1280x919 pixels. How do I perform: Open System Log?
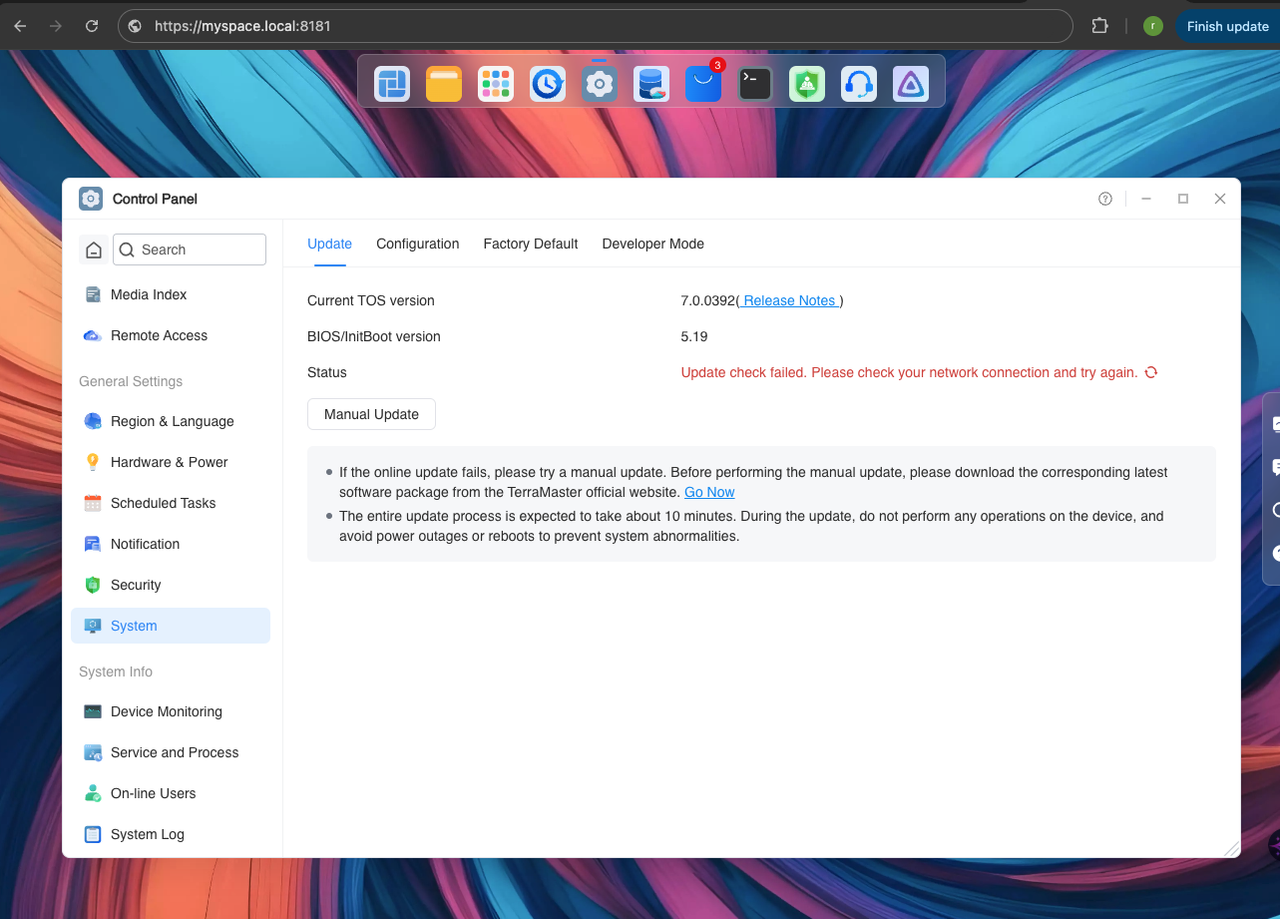click(170, 835)
